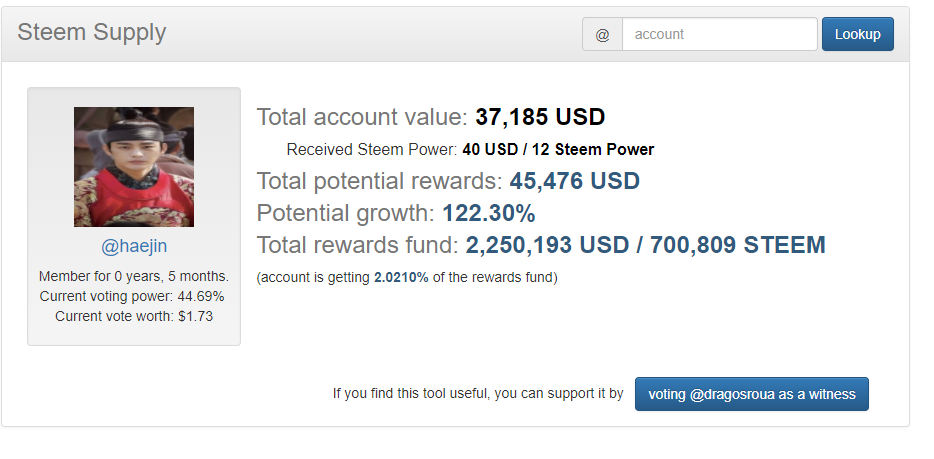
Task: Click the 2,250,193 USD / 700,809 STEEM amount
Action: [645, 244]
